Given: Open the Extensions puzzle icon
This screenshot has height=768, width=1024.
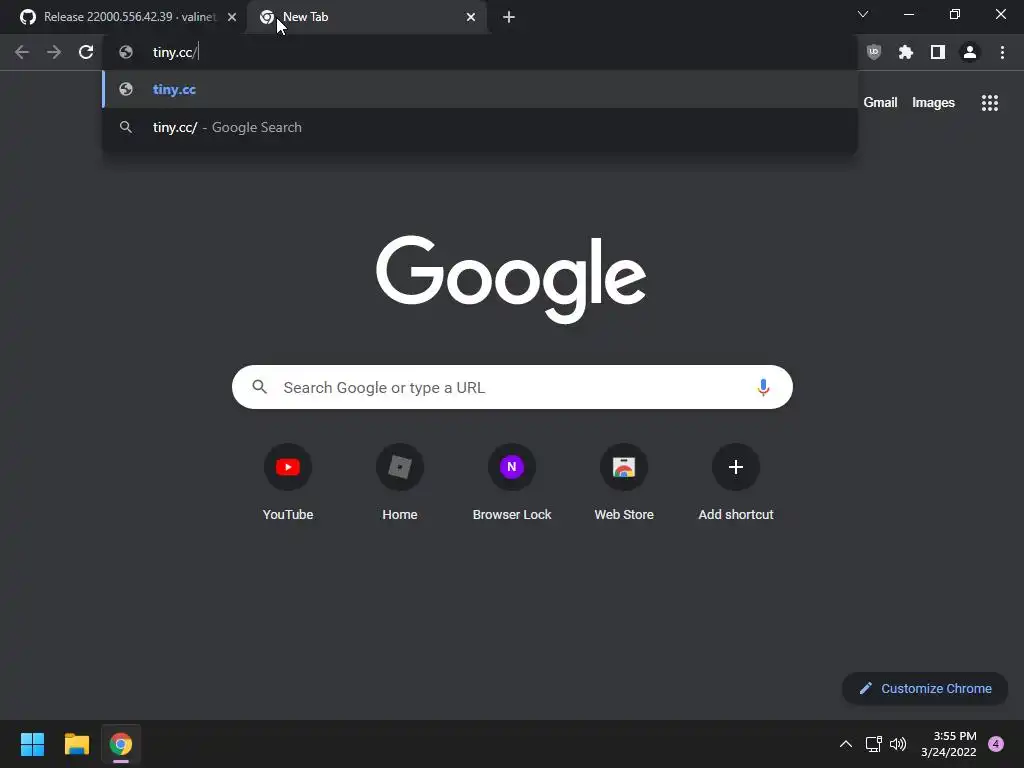Looking at the screenshot, I should (x=906, y=52).
